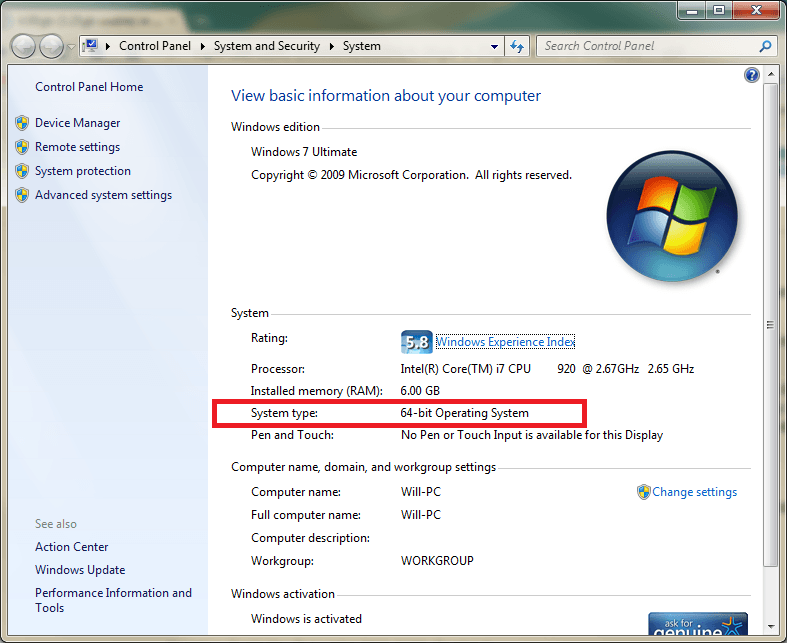The height and width of the screenshot is (643, 787).
Task: Open Remote settings link
Action: point(77,147)
